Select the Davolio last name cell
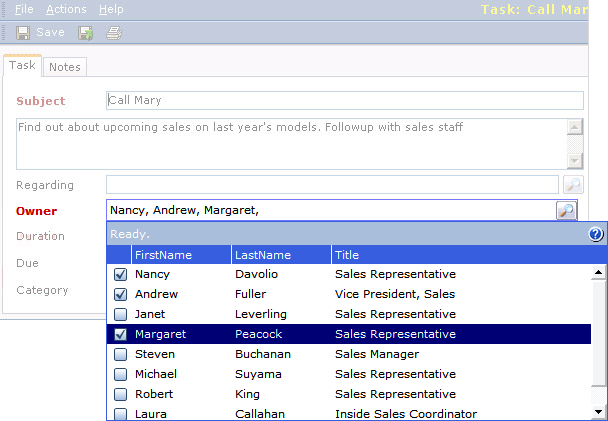The height and width of the screenshot is (421, 608). coord(256,274)
